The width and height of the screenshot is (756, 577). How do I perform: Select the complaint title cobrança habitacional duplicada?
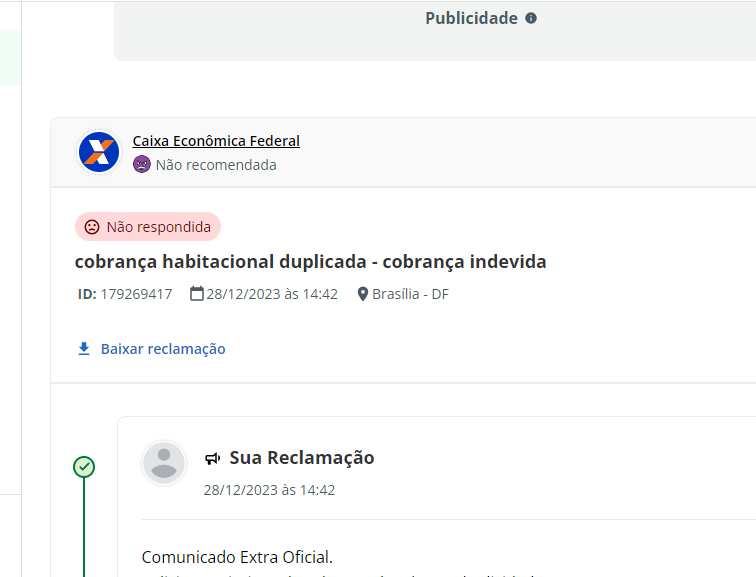coord(310,262)
